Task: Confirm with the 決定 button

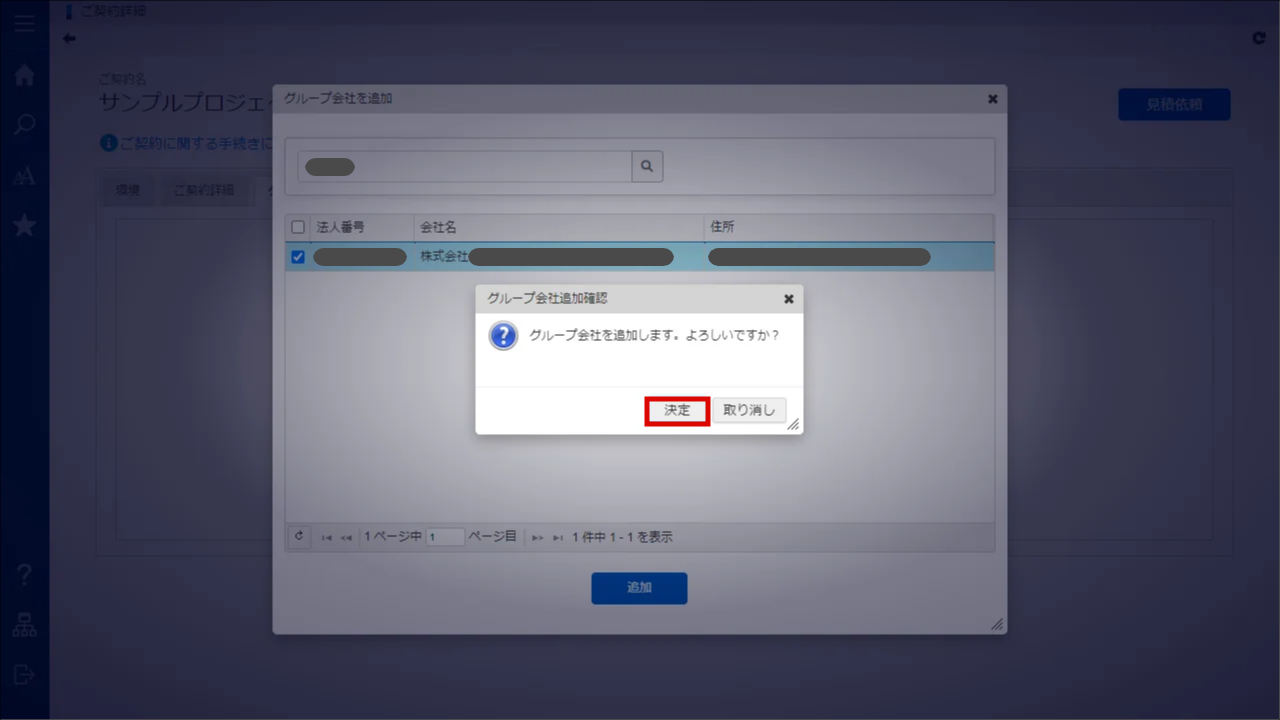Action: [x=676, y=410]
